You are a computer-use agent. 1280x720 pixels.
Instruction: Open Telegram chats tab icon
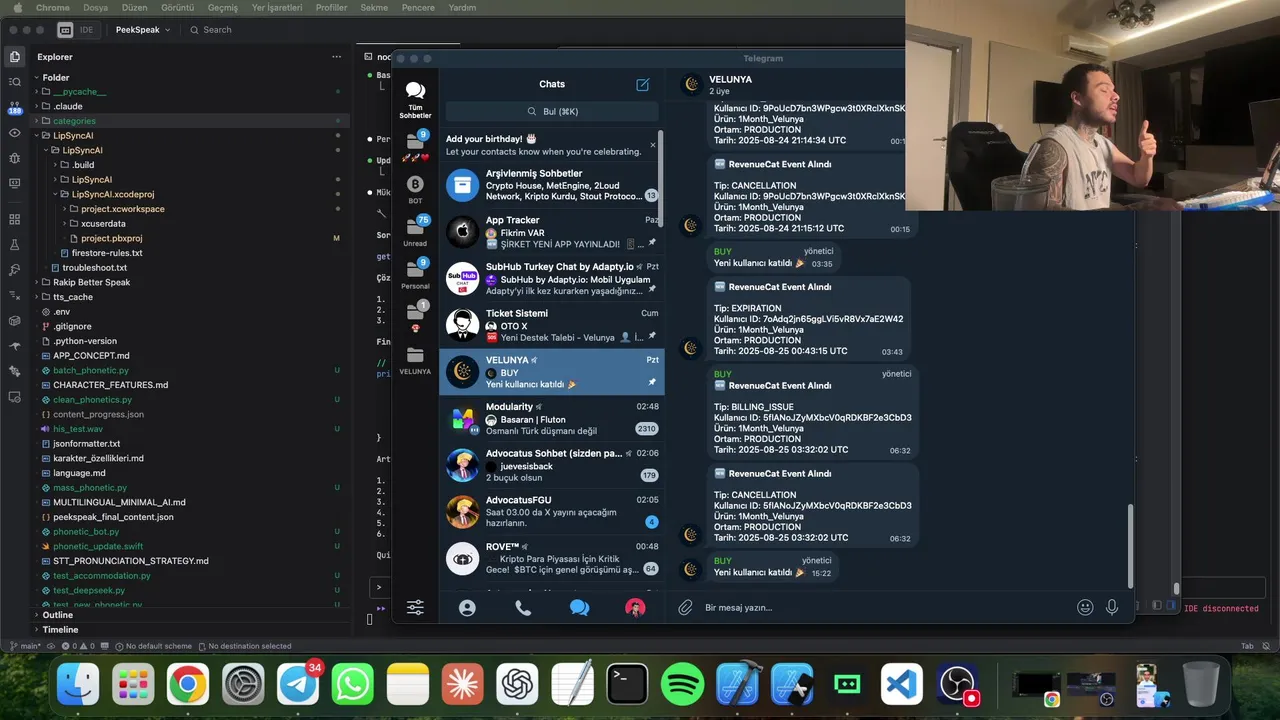coord(579,607)
